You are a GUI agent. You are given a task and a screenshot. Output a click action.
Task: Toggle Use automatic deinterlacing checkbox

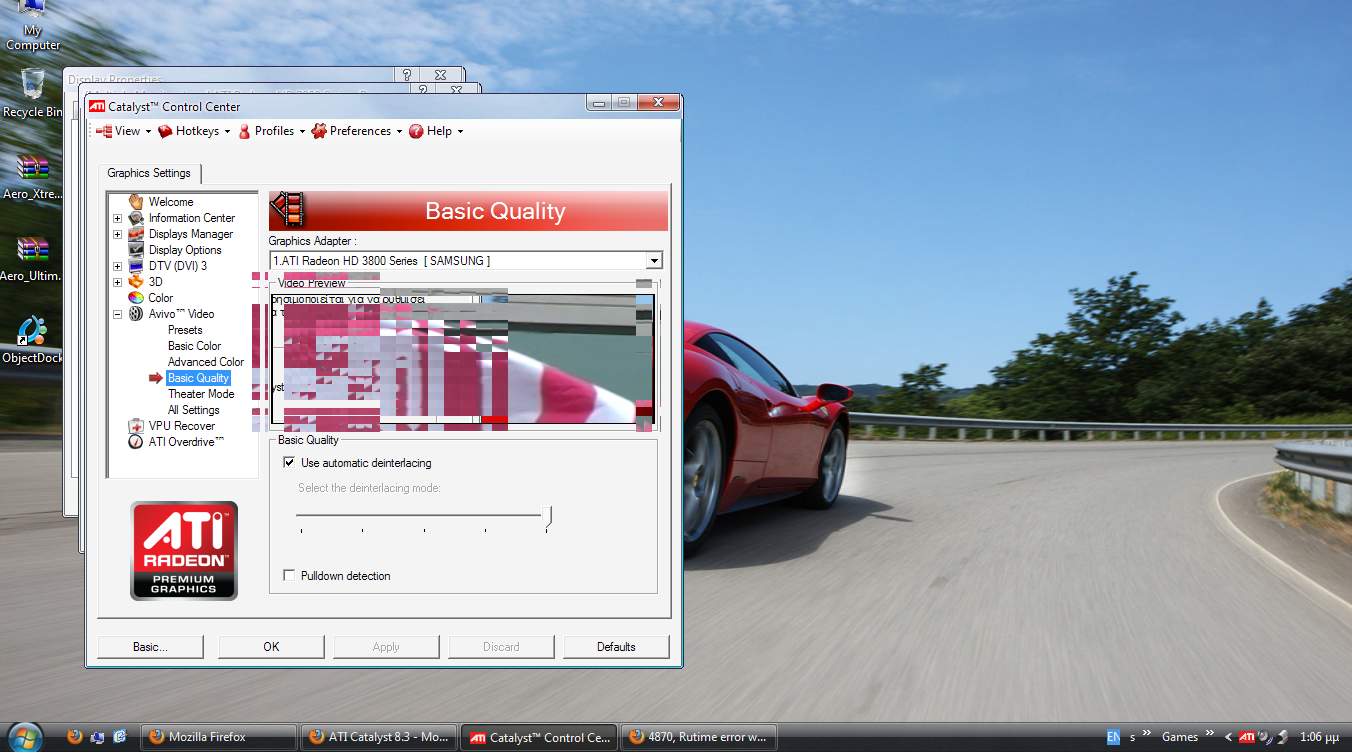coord(289,463)
